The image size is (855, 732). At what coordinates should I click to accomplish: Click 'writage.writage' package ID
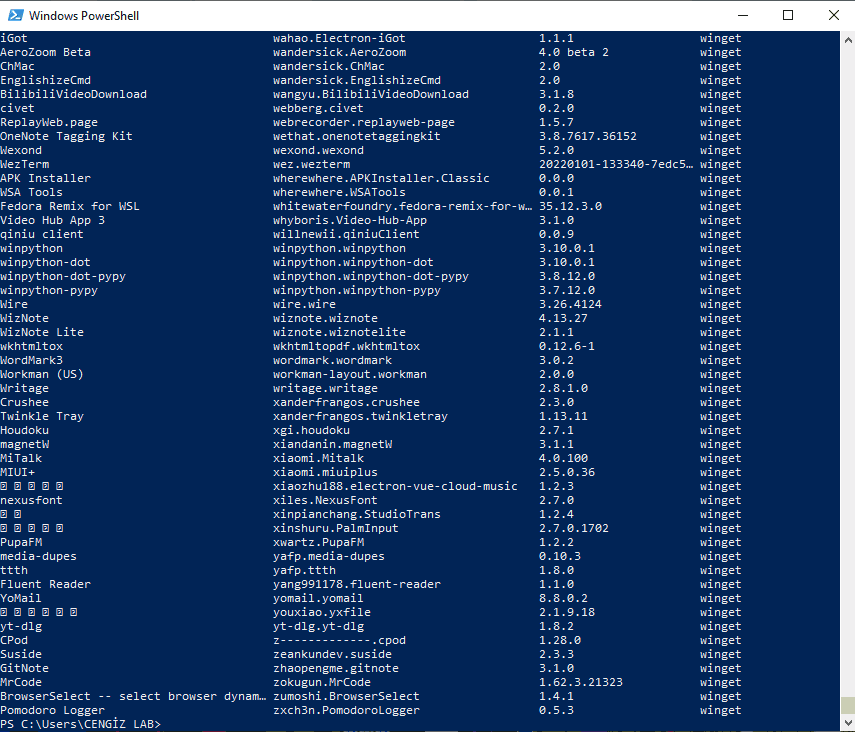coord(326,388)
